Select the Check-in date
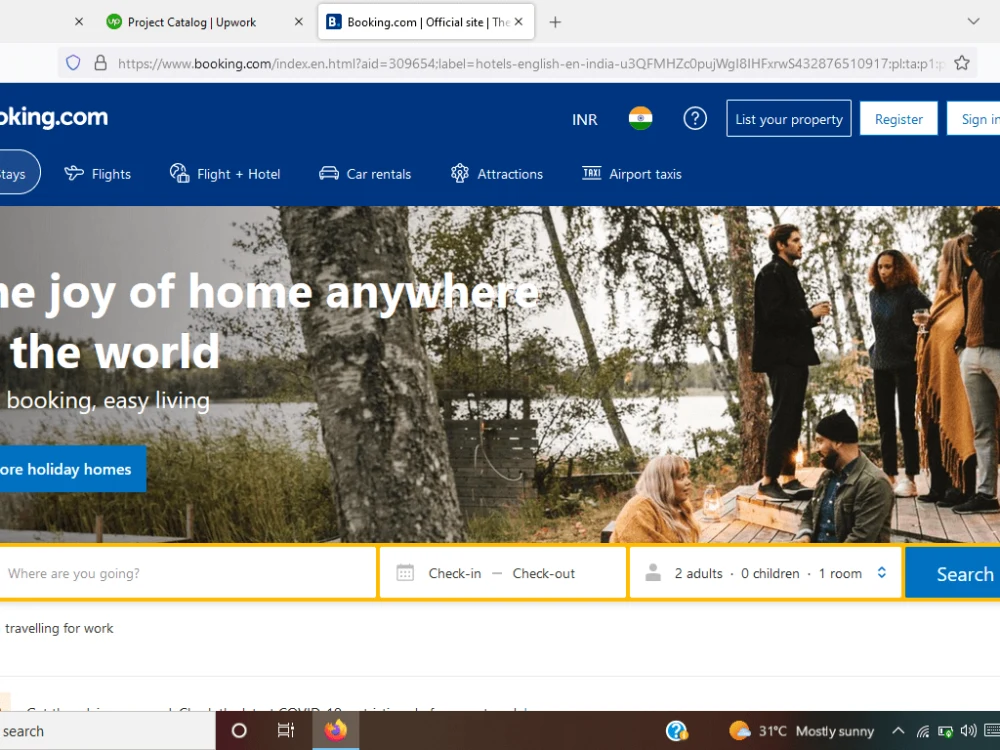1000x750 pixels. pyautogui.click(x=455, y=573)
